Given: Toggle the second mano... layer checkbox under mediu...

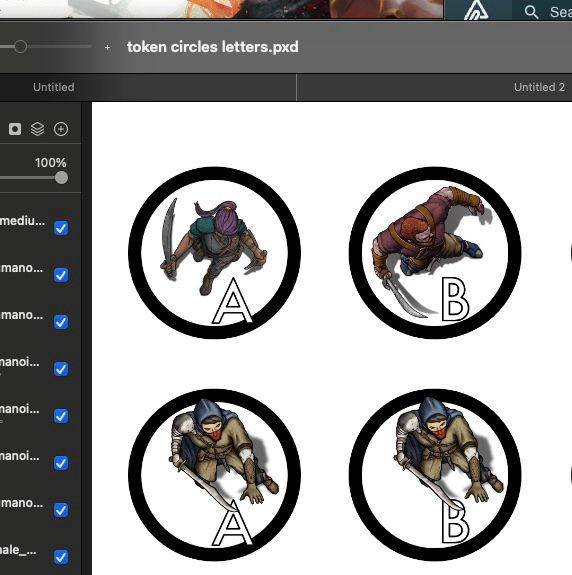Looking at the screenshot, I should point(61,322).
